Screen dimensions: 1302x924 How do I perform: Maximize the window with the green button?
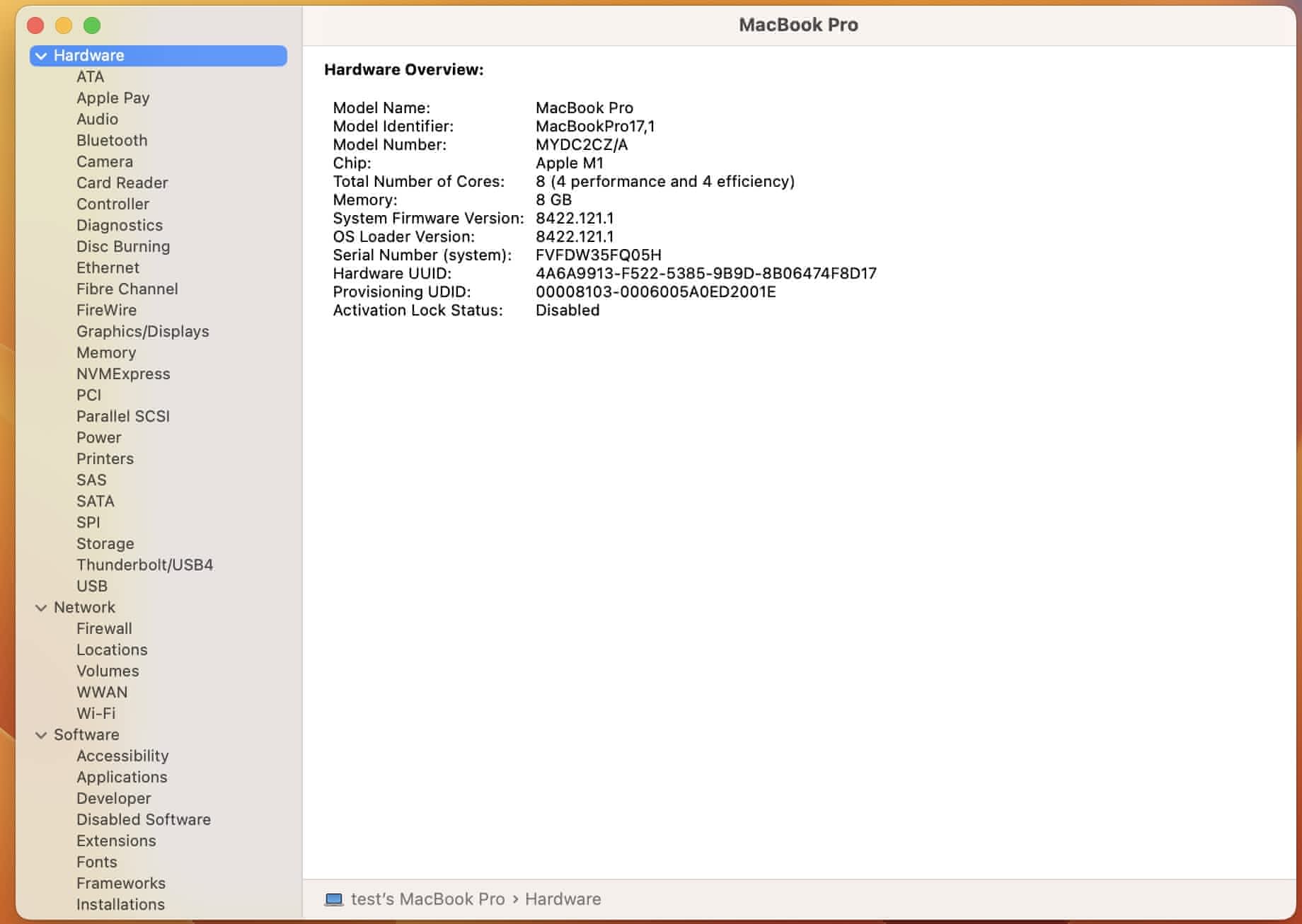coord(92,25)
